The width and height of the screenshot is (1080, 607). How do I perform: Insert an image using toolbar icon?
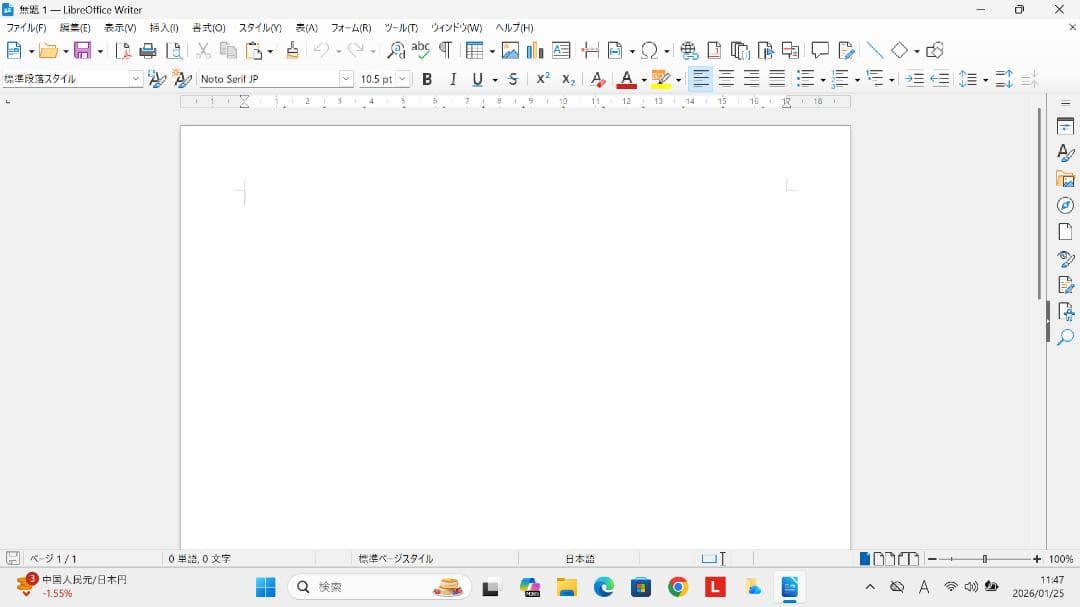tap(510, 51)
